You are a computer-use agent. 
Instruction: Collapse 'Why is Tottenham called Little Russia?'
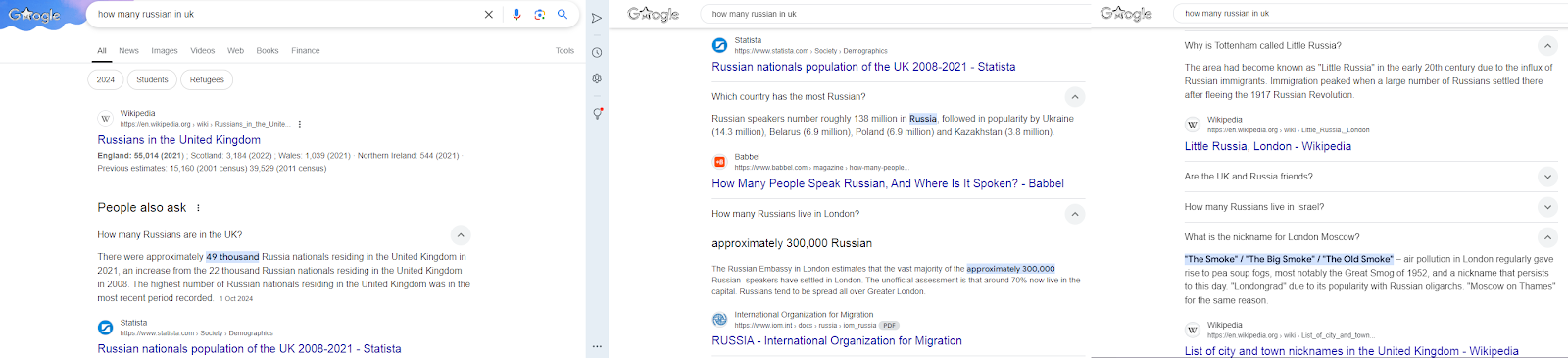pos(1547,46)
